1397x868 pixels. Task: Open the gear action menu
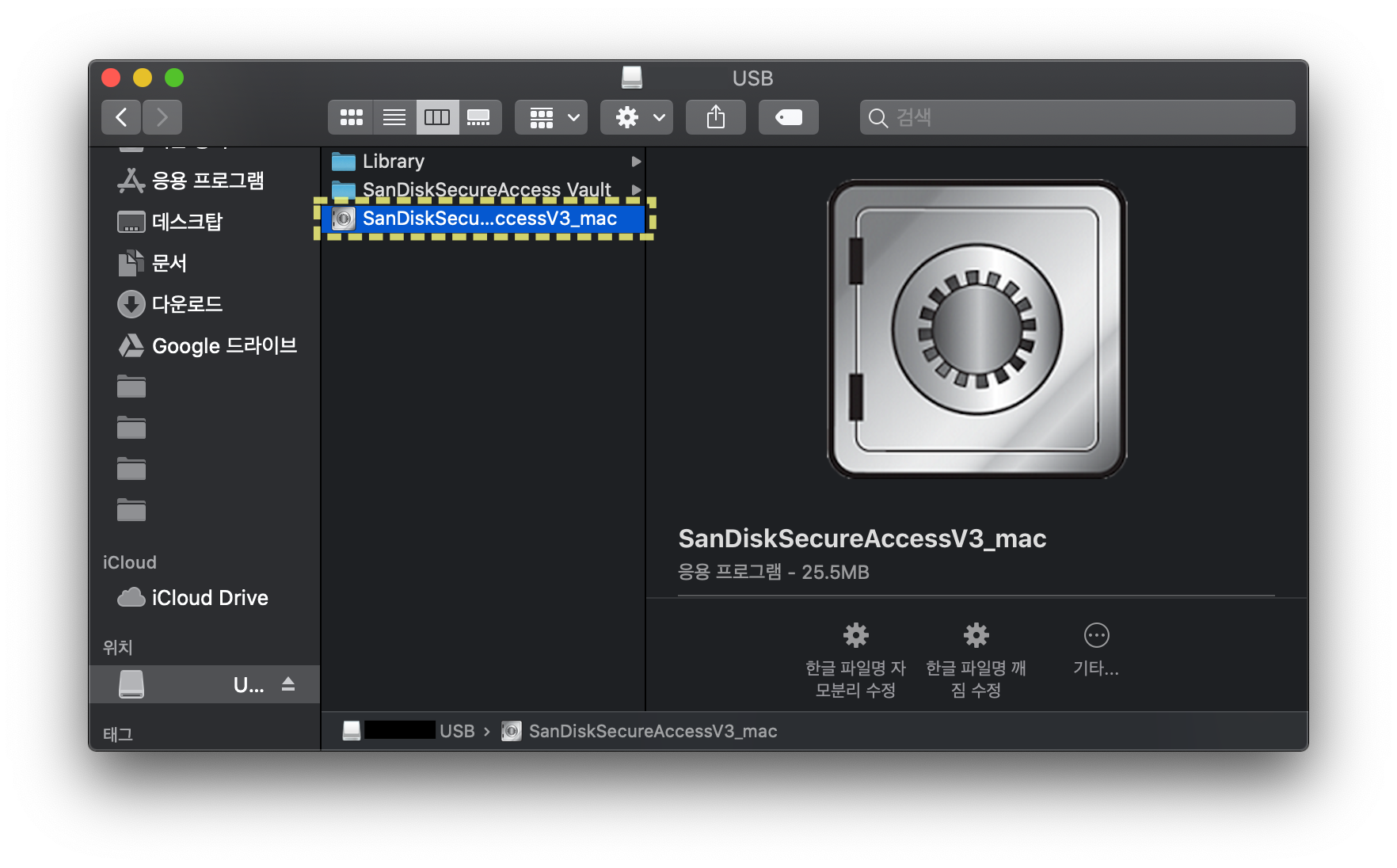[x=637, y=117]
